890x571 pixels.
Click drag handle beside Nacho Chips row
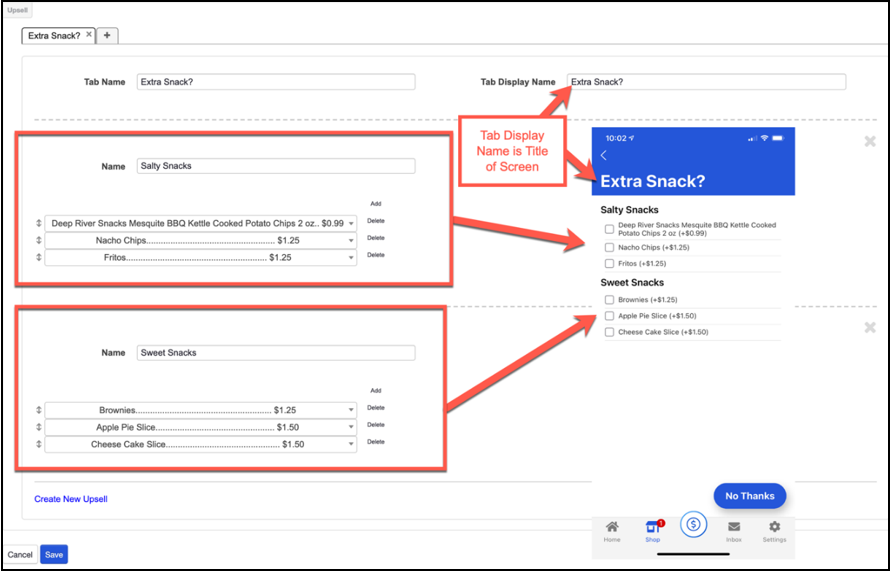(x=39, y=241)
